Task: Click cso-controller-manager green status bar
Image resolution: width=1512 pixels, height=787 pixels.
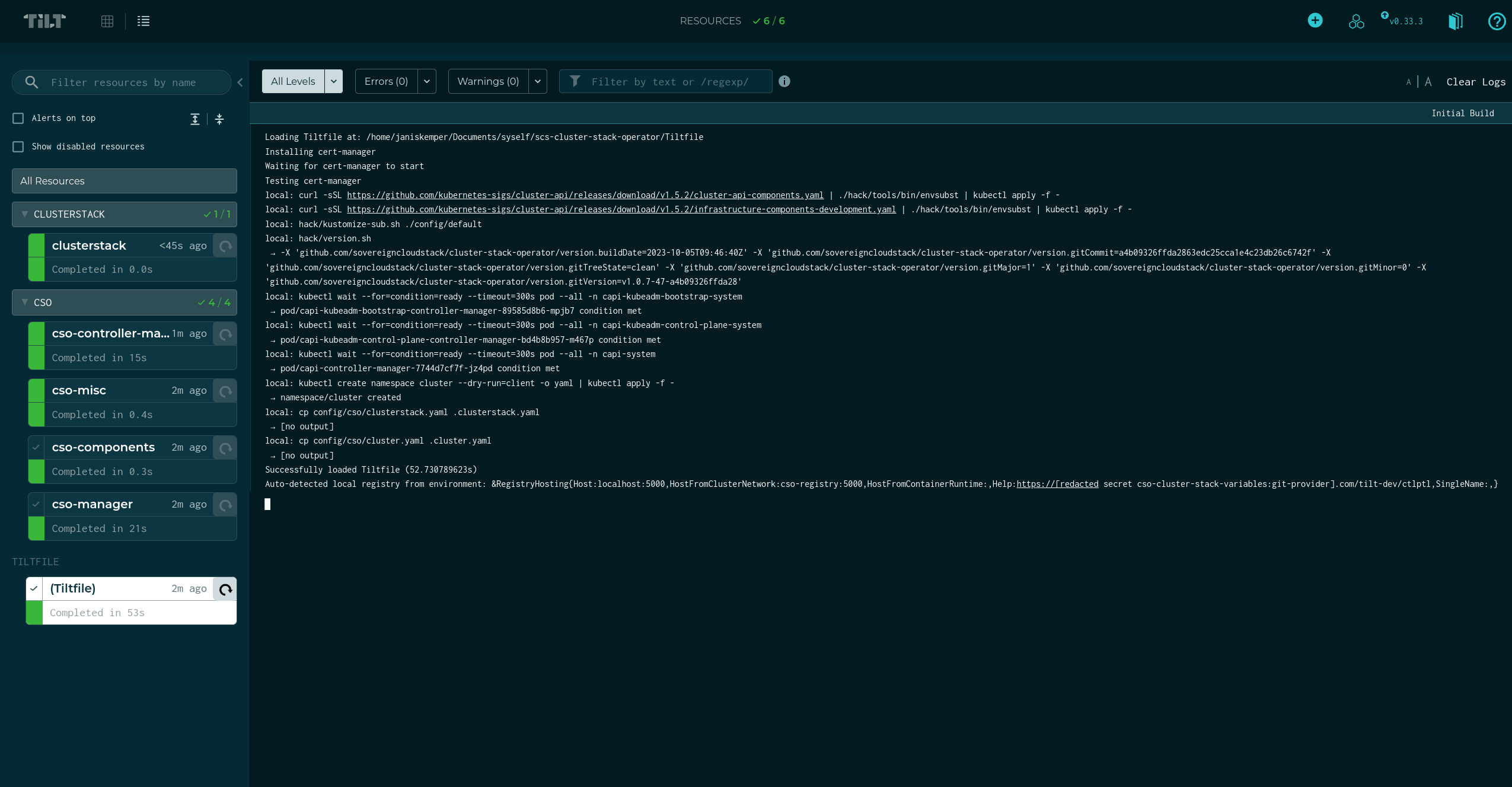Action: (x=36, y=346)
